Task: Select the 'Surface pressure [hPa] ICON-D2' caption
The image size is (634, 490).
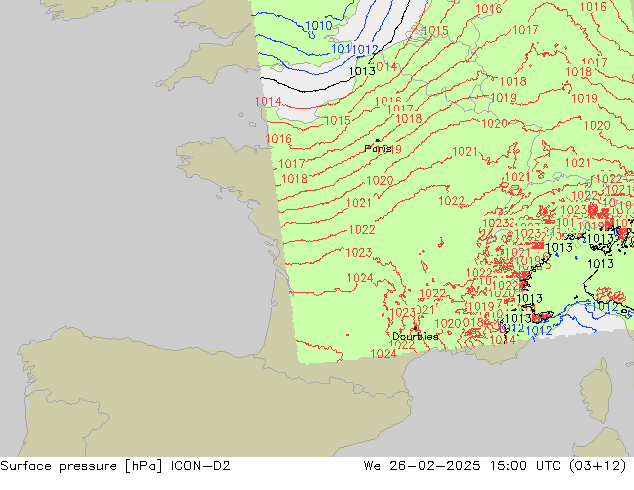Action: 115,466
